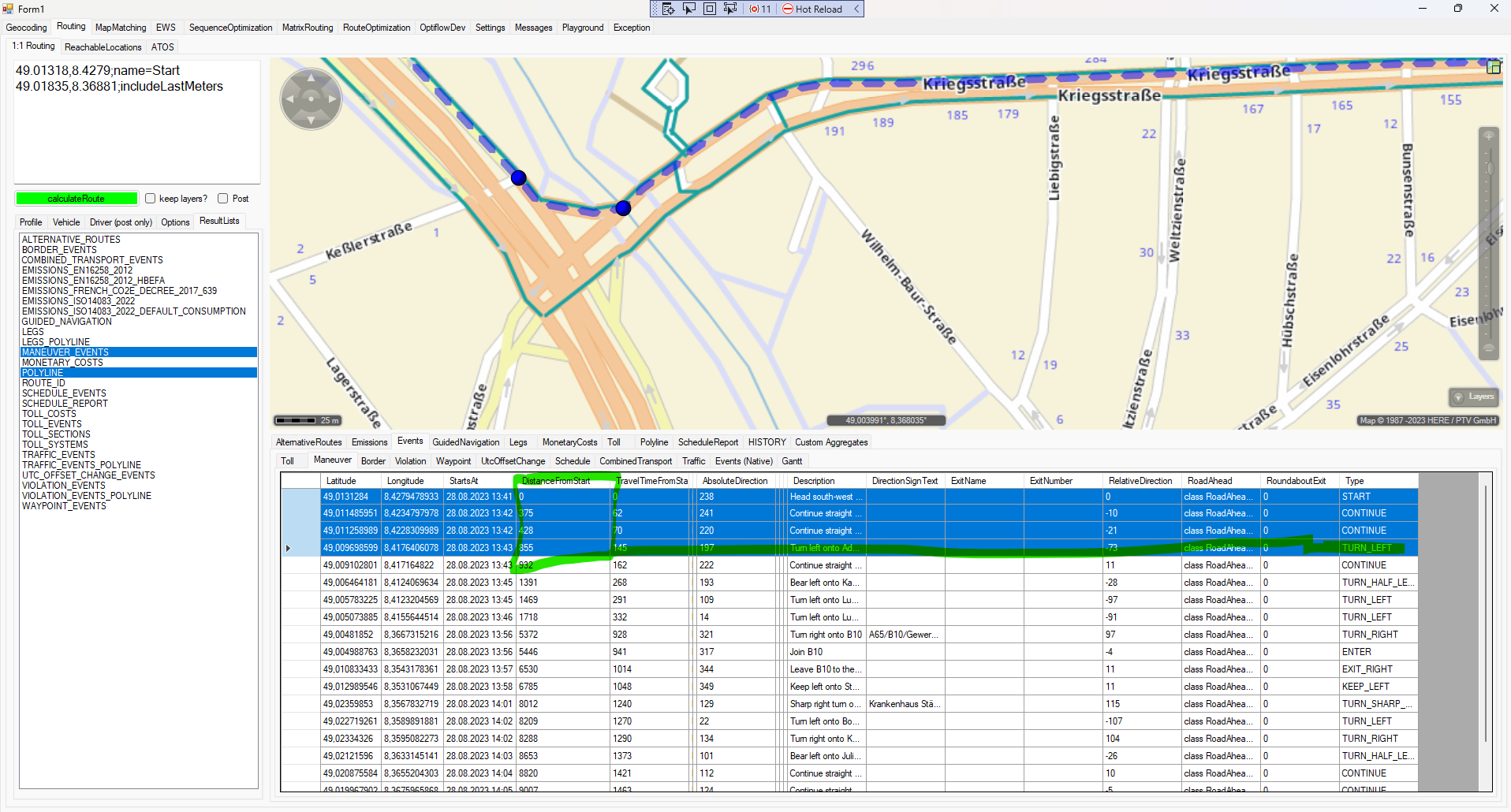Viewport: 1511px width, 812px height.
Task: Collapse the debug toolbar with the chevron
Action: 856,9
